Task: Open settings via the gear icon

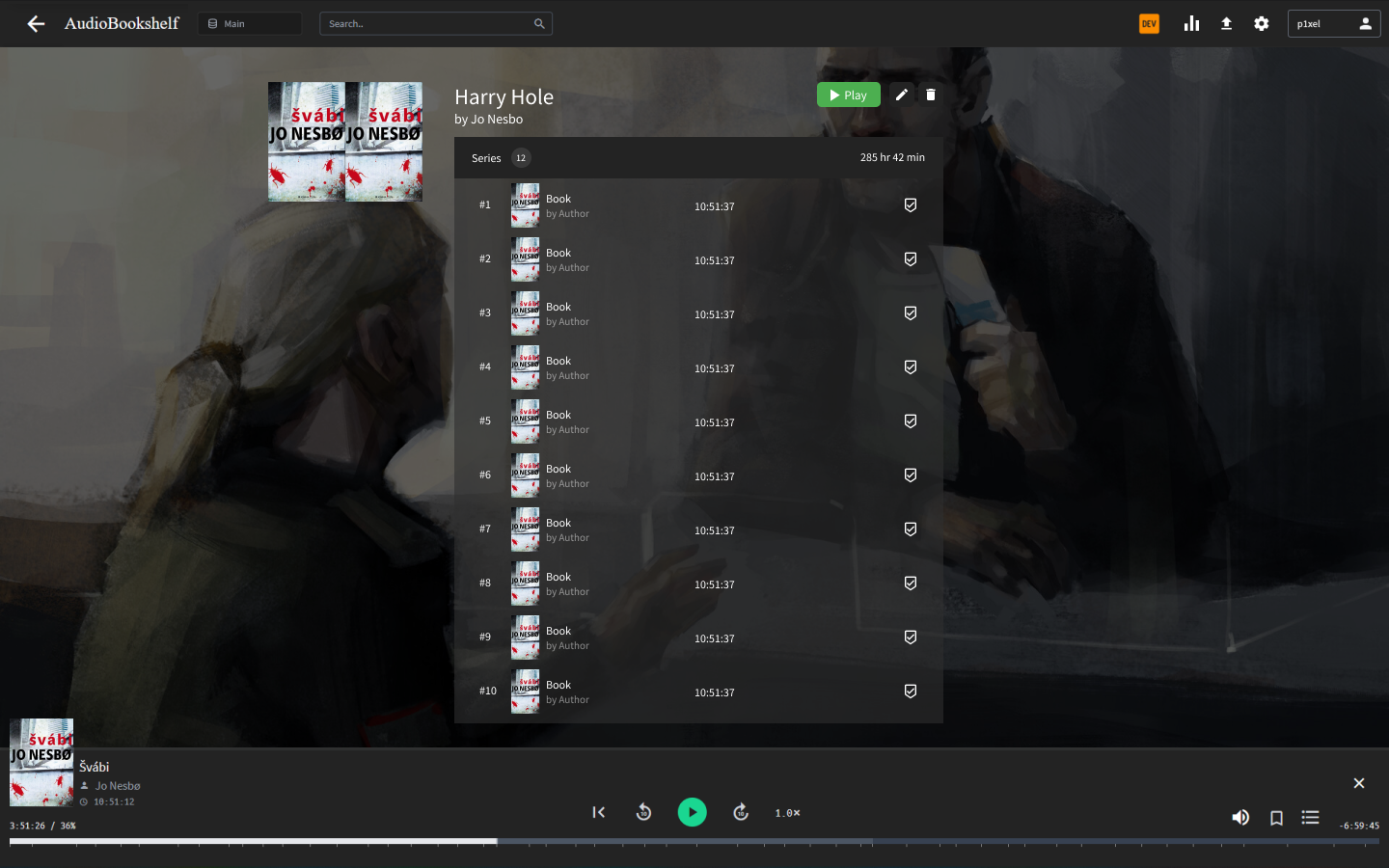Action: (1261, 23)
